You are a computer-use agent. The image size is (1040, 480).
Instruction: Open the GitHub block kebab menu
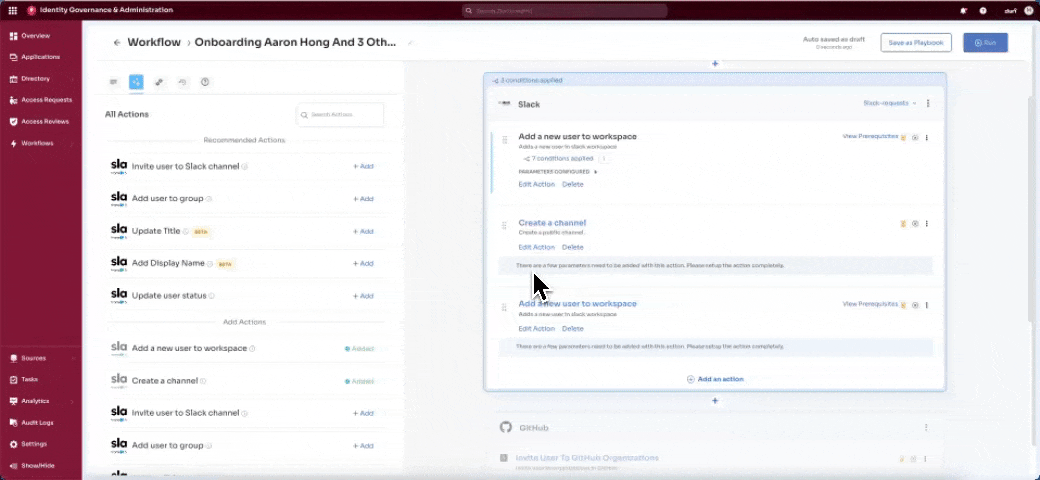(927, 428)
